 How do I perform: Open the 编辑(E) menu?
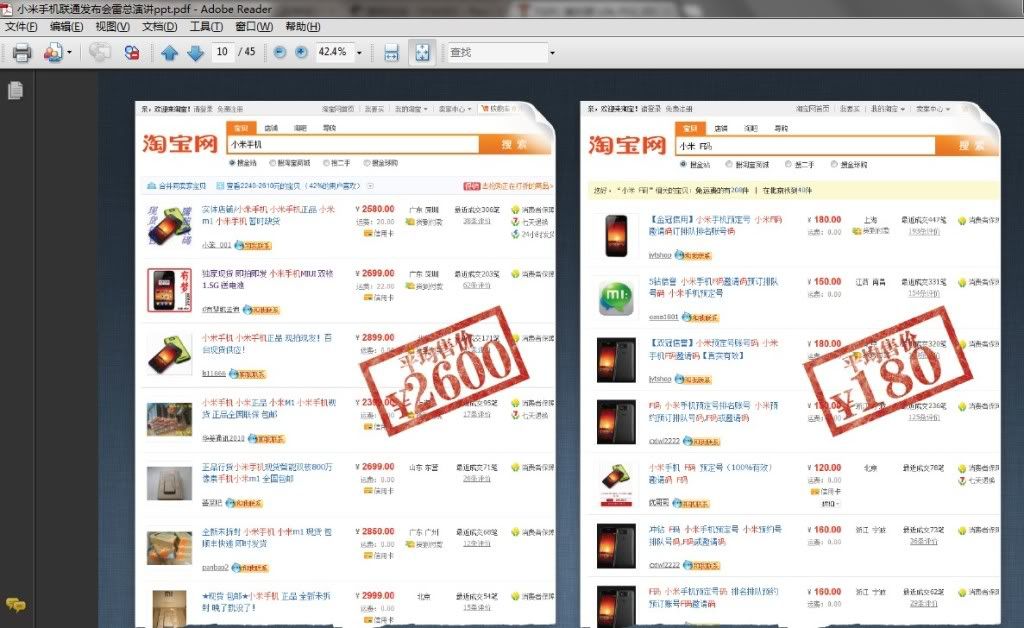pos(66,26)
